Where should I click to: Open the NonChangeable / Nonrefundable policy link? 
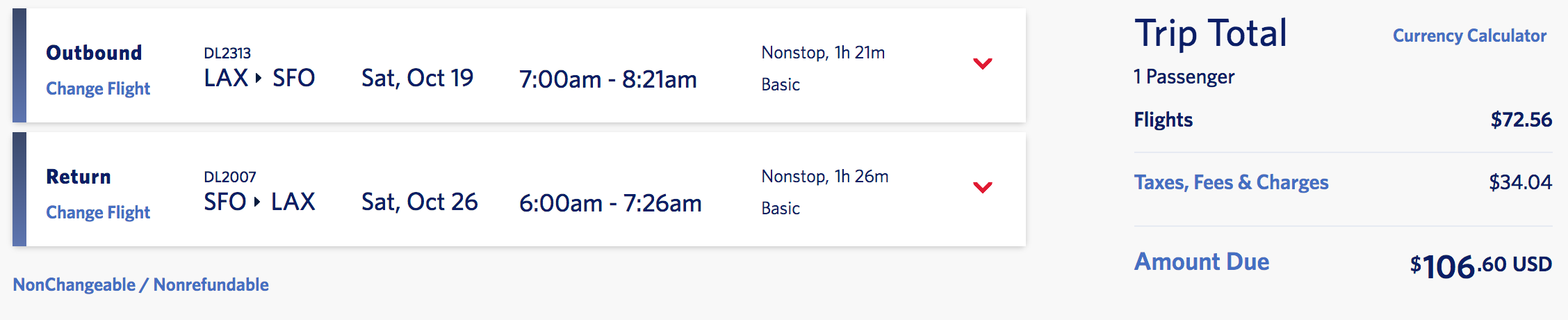coord(141,285)
